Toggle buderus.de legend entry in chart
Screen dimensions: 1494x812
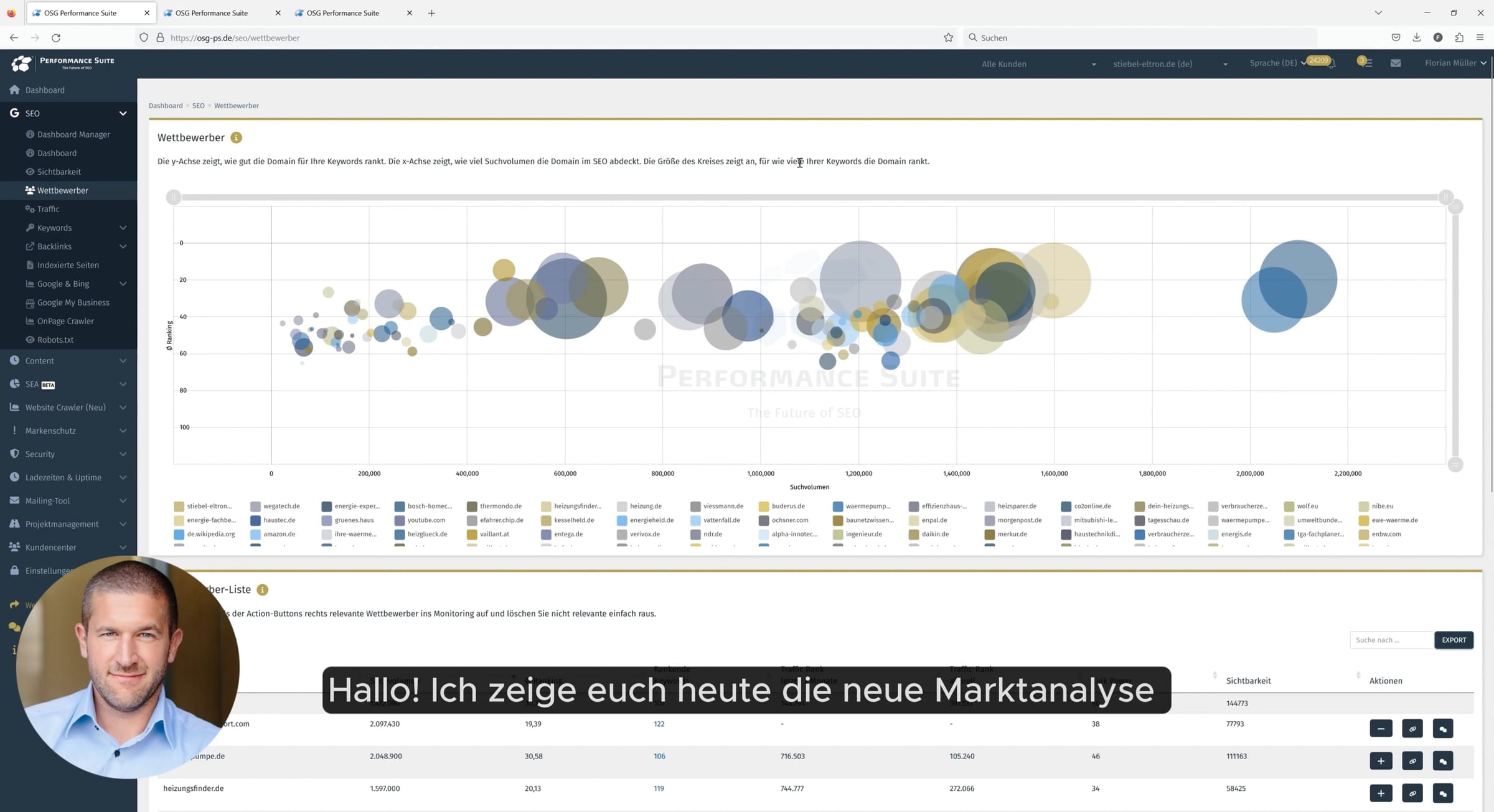click(782, 506)
